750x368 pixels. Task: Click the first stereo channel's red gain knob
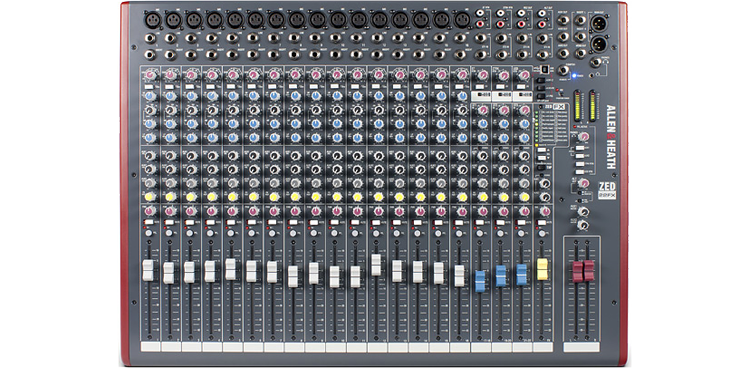(483, 76)
